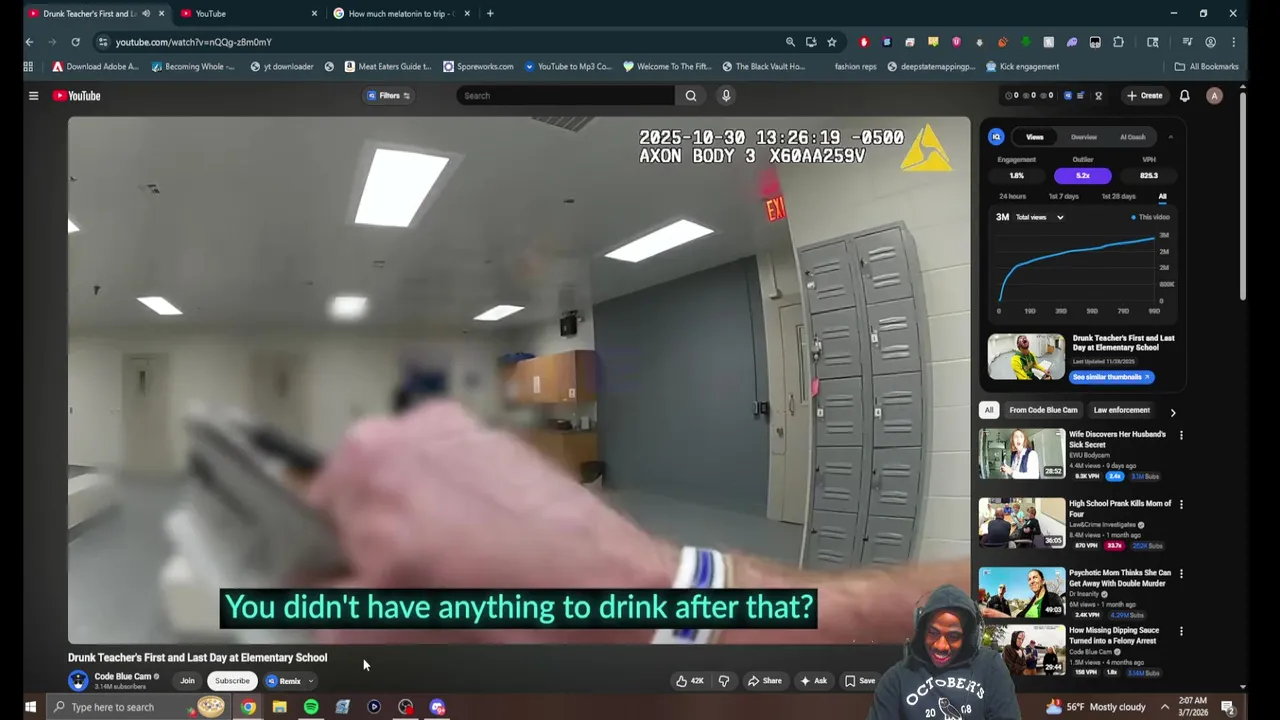Open Chrome three-dot menu

tap(1233, 42)
